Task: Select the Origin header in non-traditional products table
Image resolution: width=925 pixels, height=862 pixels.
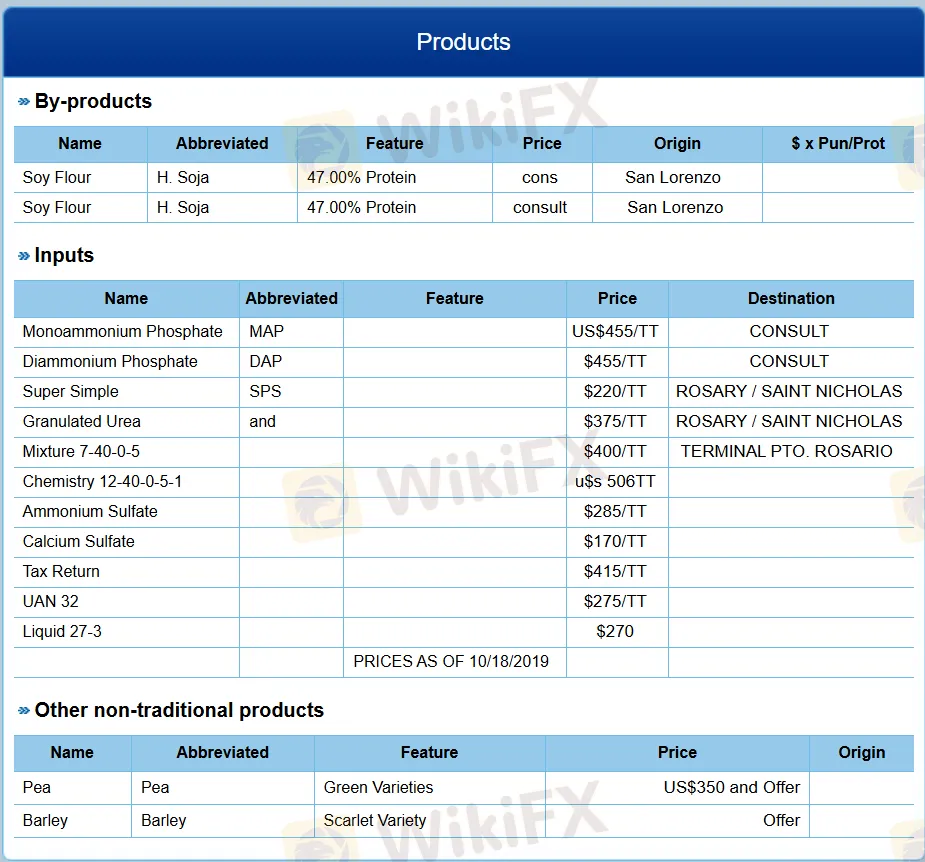Action: click(x=861, y=752)
